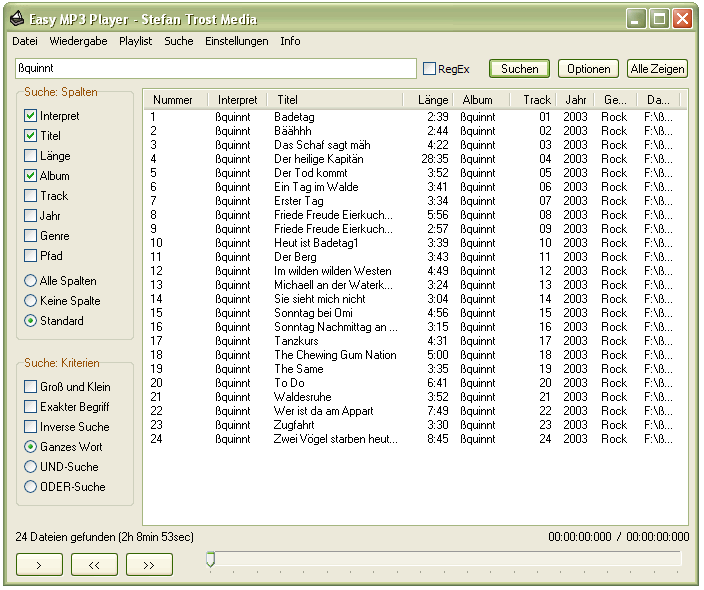704x590 pixels.
Task: Check the Pfad column checkbox
Action: click(30, 255)
